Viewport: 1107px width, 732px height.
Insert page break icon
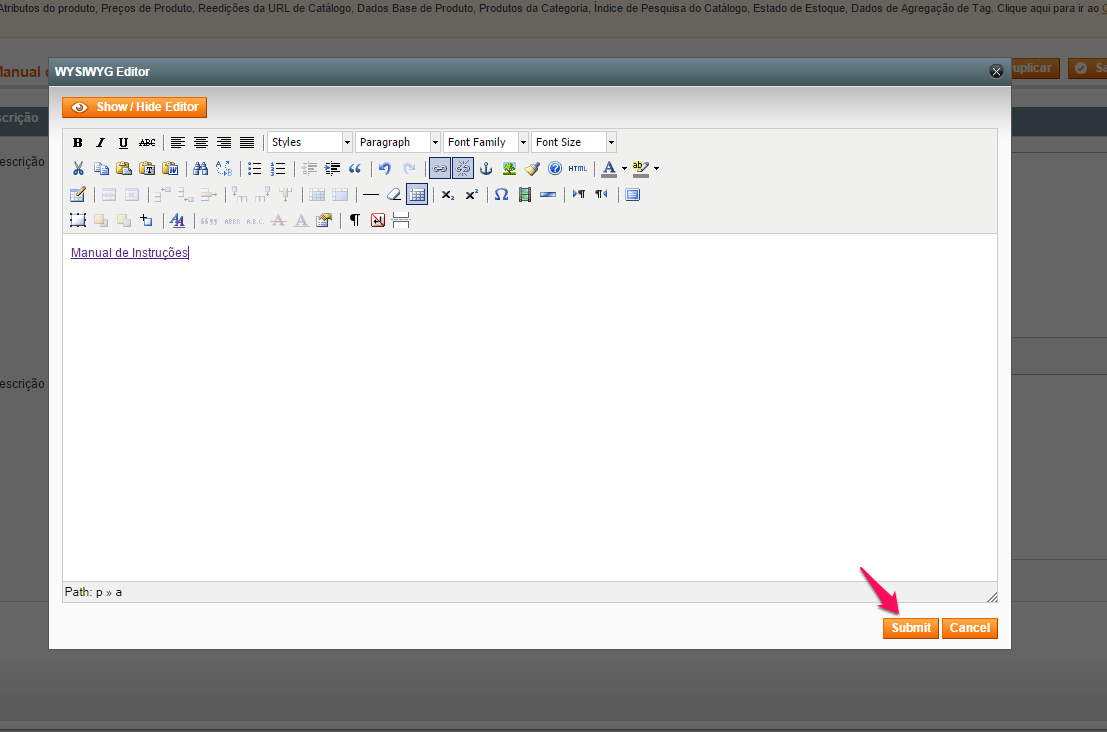(x=401, y=220)
